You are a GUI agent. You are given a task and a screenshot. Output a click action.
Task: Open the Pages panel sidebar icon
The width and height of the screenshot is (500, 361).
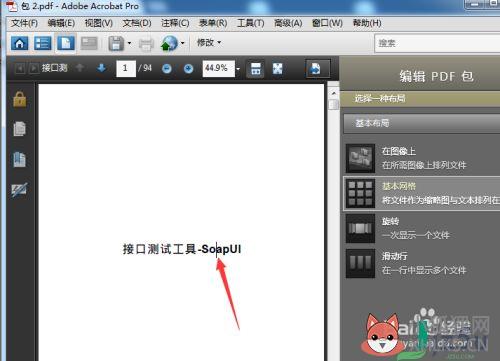coord(19,129)
